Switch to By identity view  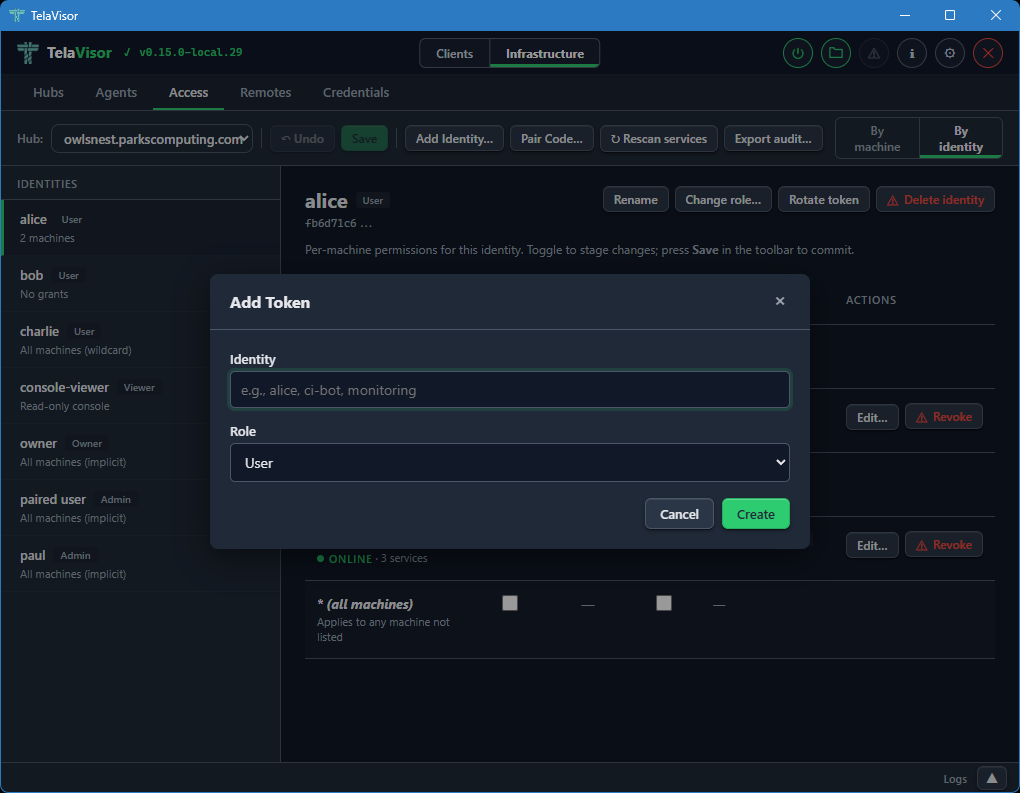(960, 139)
